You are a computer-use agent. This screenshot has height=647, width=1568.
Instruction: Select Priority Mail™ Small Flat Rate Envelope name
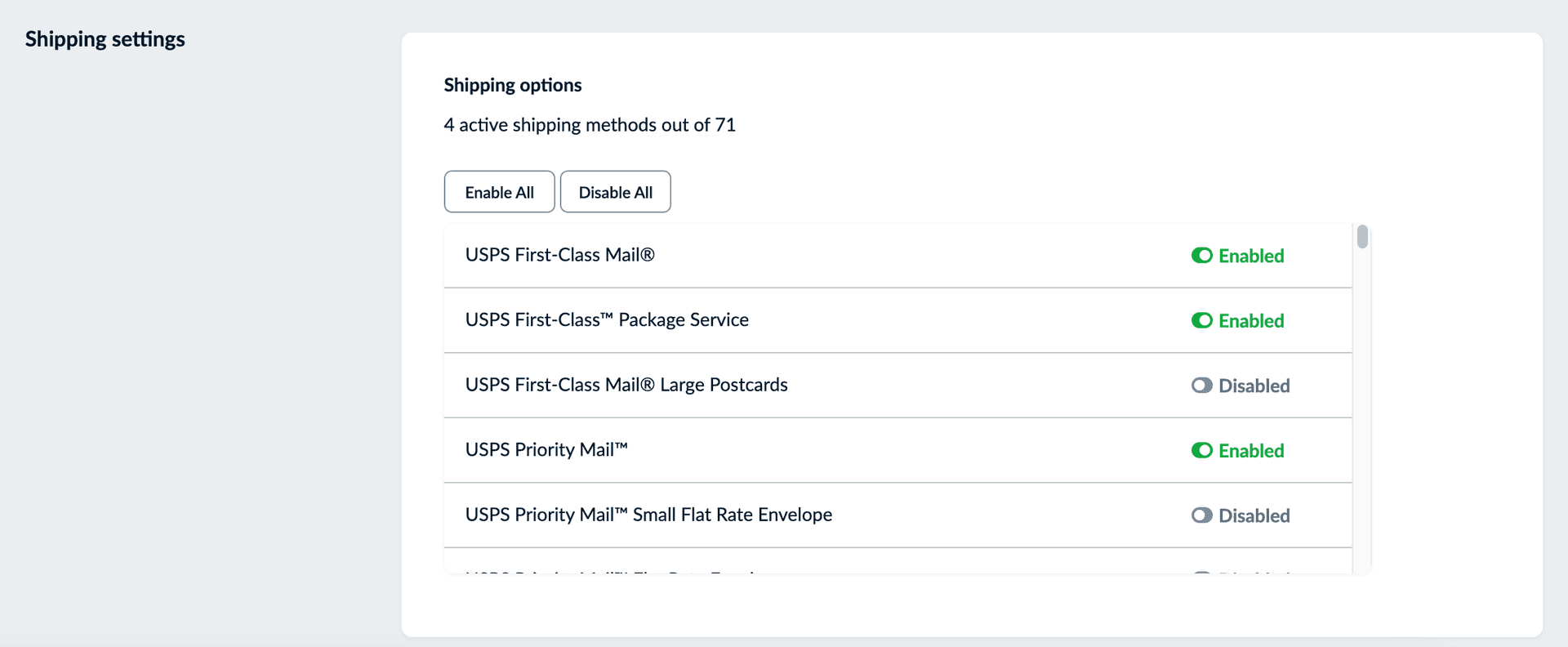click(648, 515)
